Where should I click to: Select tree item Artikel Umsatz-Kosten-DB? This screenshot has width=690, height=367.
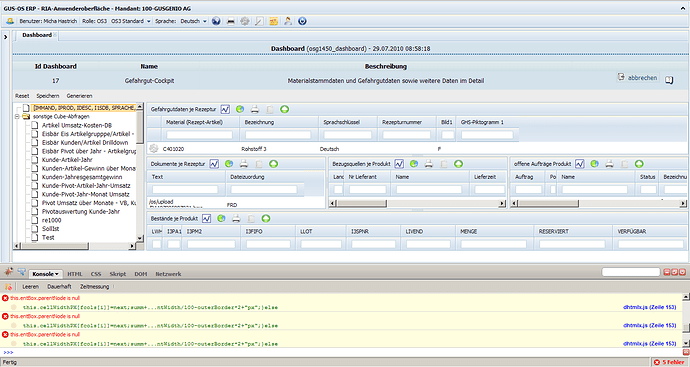click(x=77, y=125)
